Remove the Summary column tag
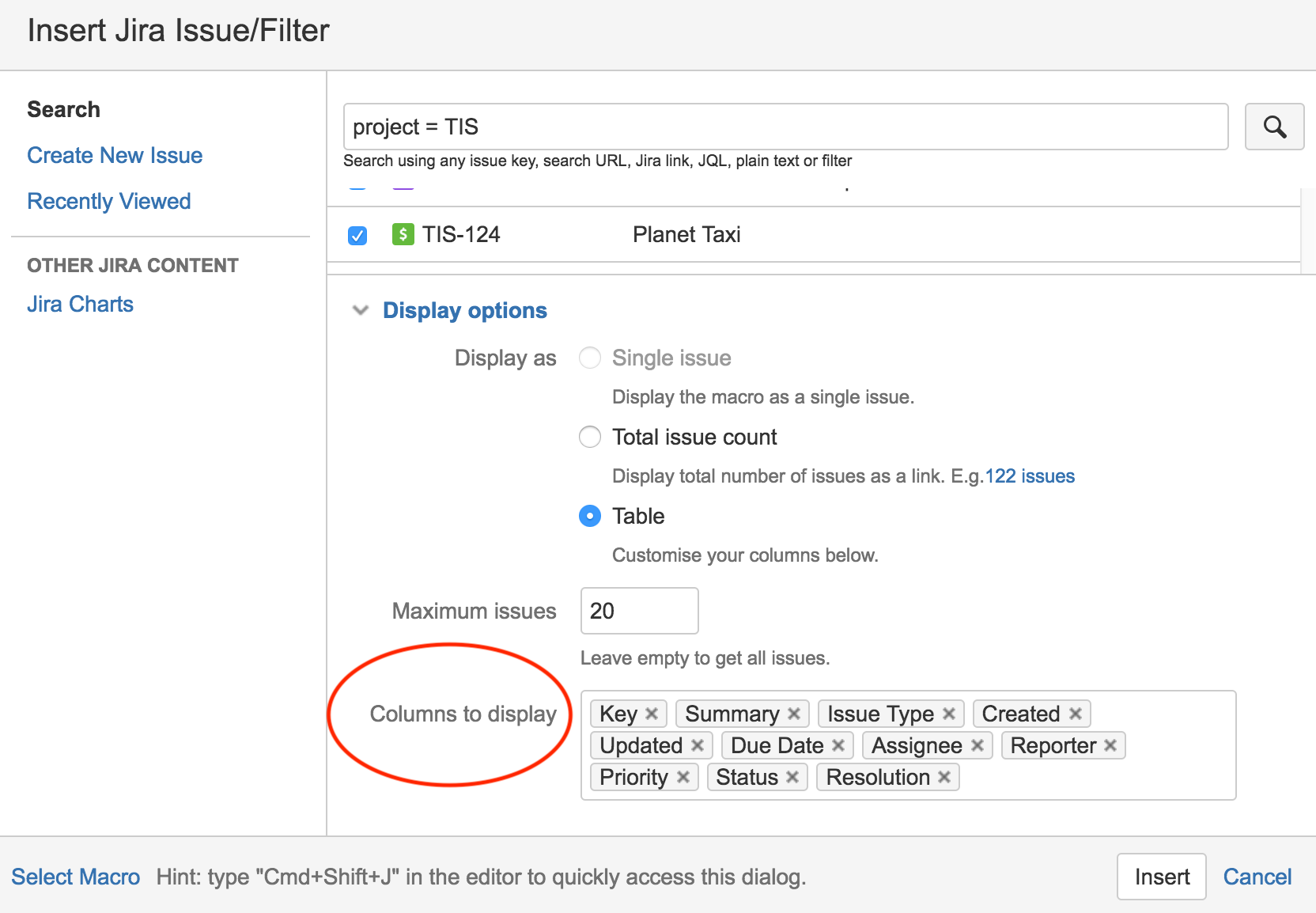 click(795, 713)
